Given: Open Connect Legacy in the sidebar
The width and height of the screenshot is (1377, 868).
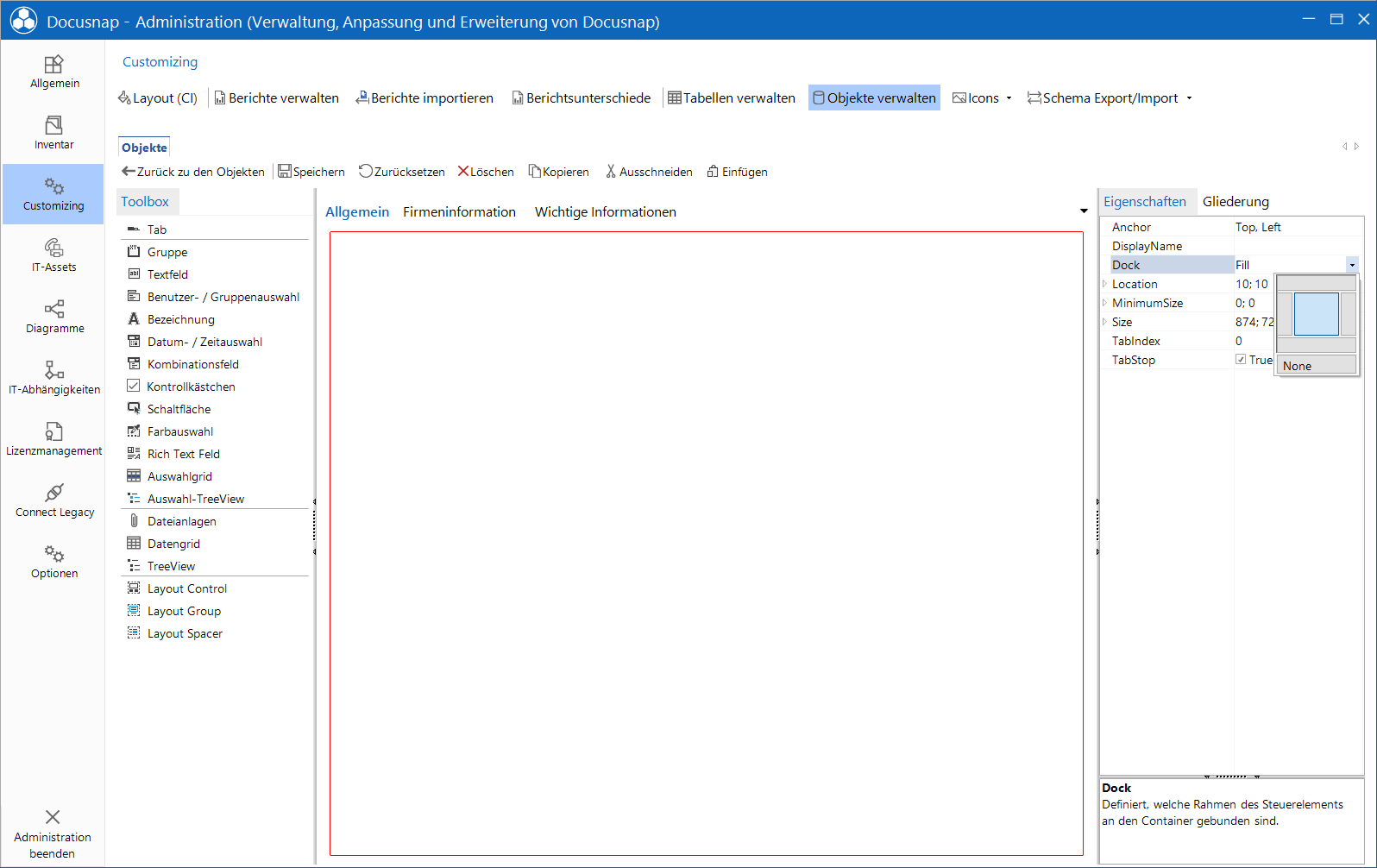Looking at the screenshot, I should click(x=53, y=501).
